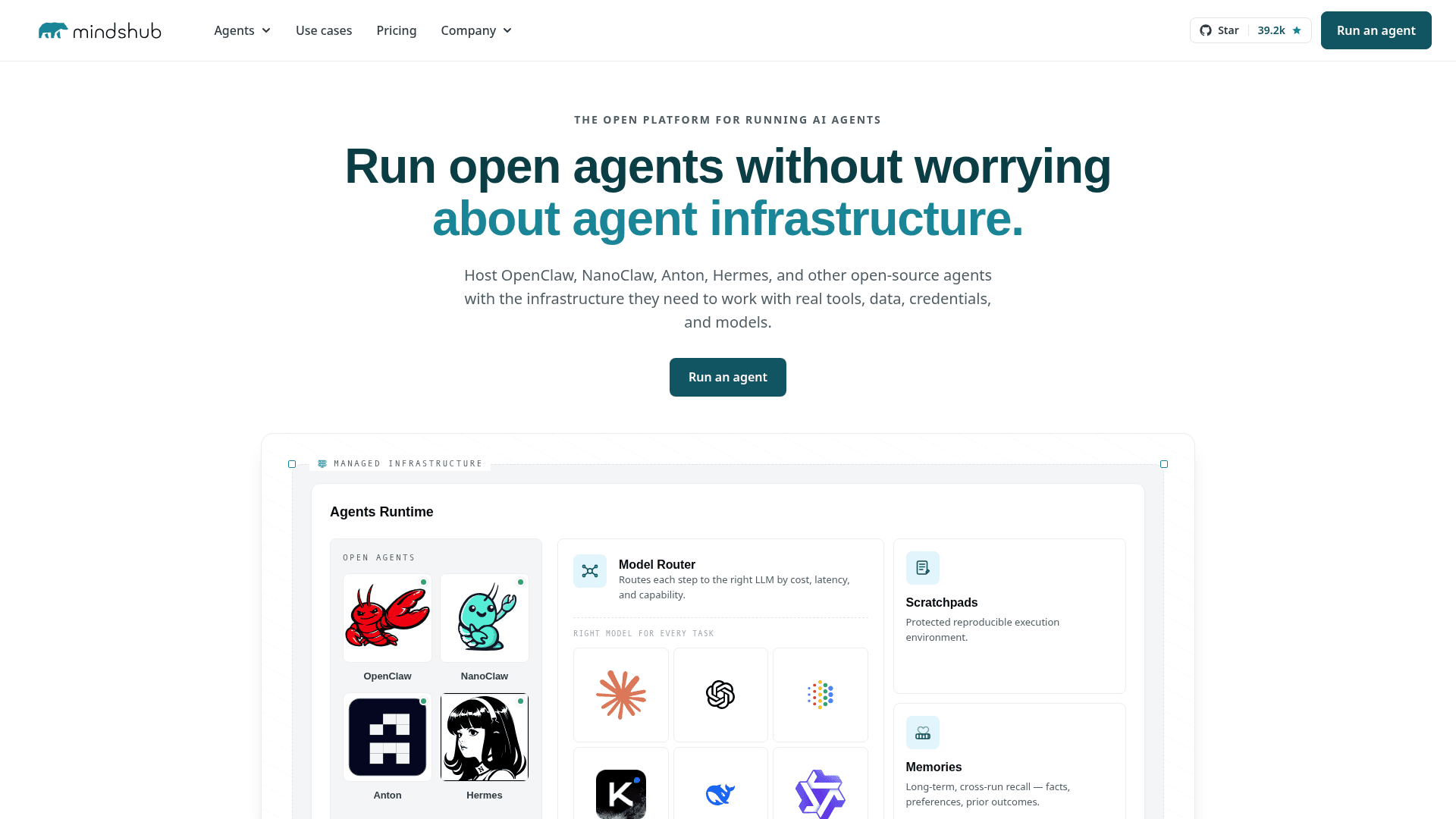1456x819 pixels.
Task: Expand the Agents nav chevron
Action: (266, 30)
